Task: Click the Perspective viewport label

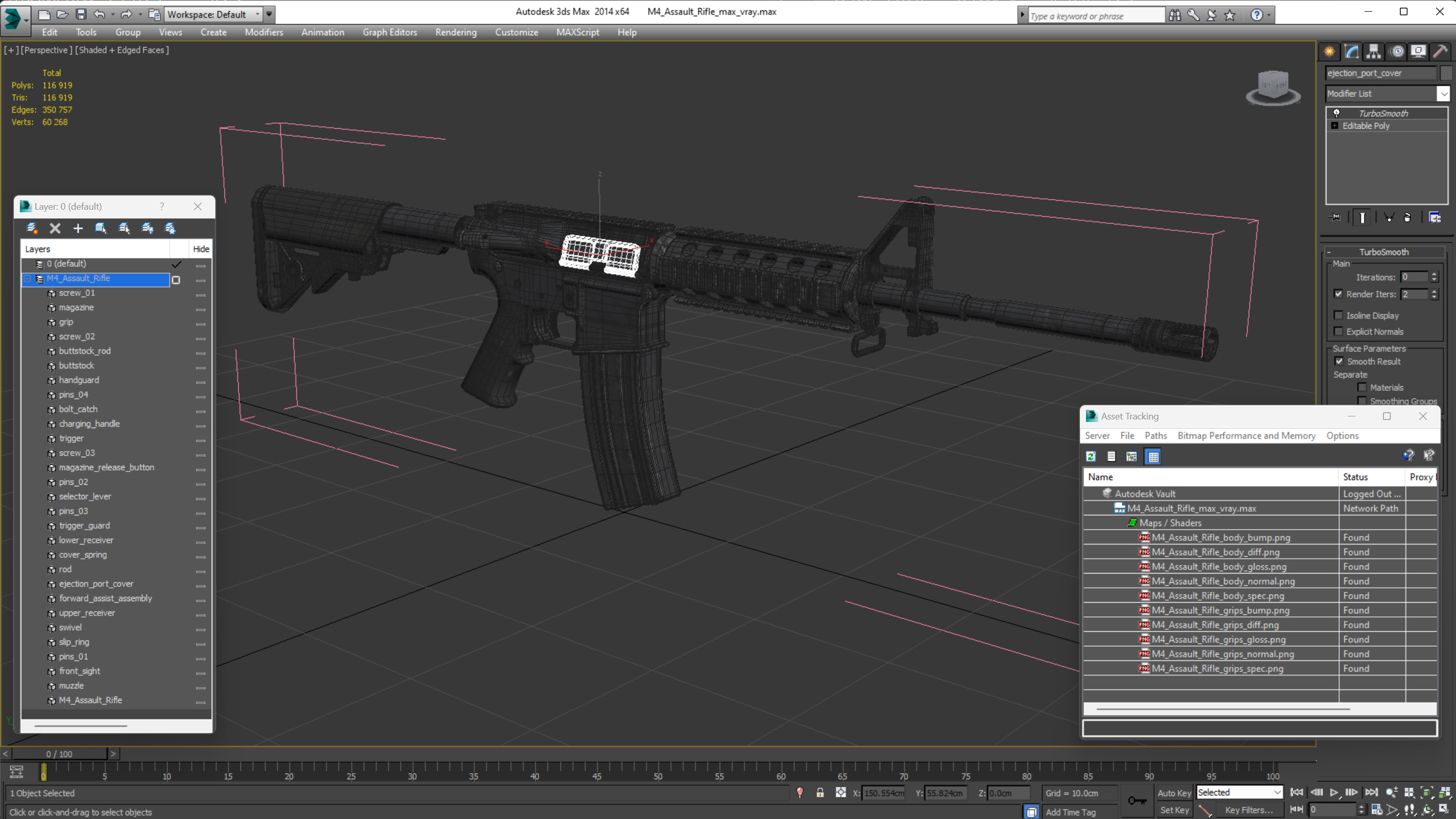Action: click(x=46, y=49)
